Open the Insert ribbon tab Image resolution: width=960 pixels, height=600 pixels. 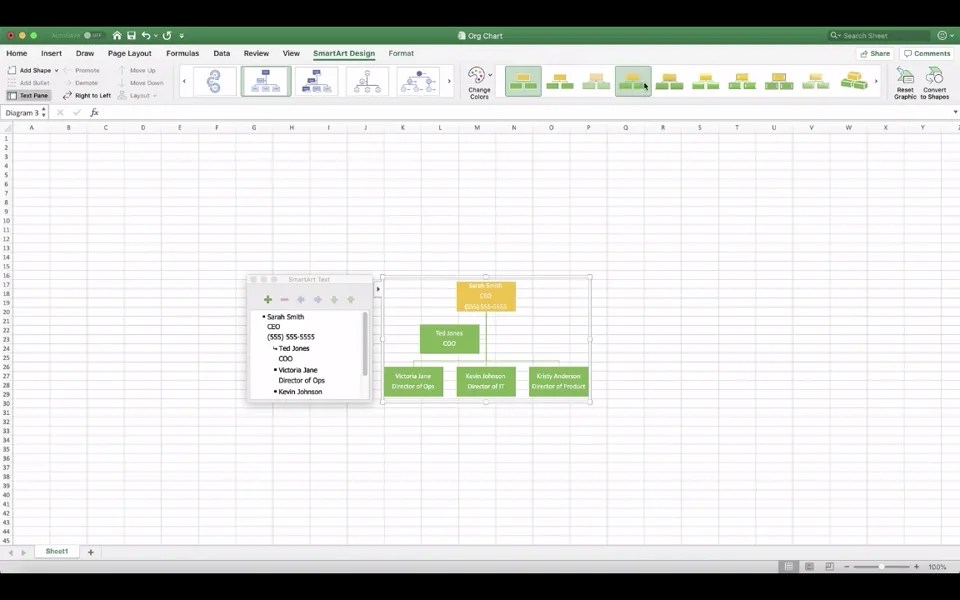pyautogui.click(x=51, y=53)
